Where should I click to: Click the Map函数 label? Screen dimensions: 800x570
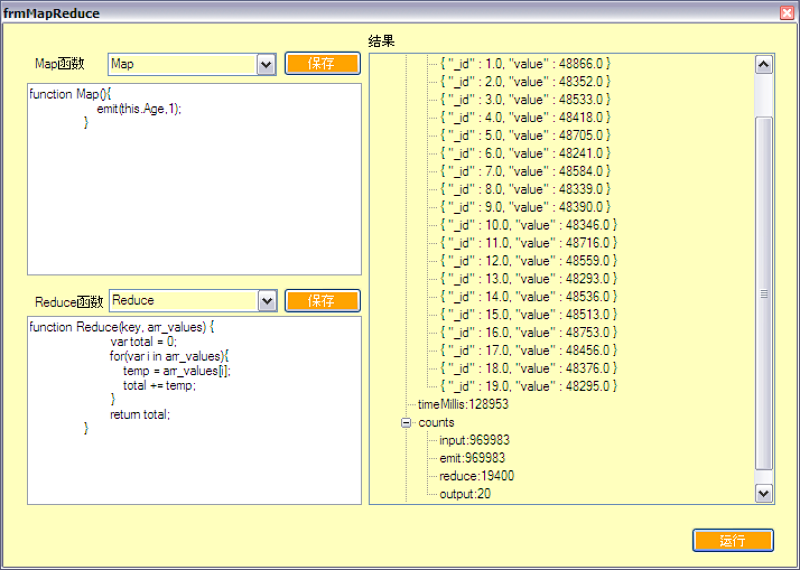coord(60,64)
